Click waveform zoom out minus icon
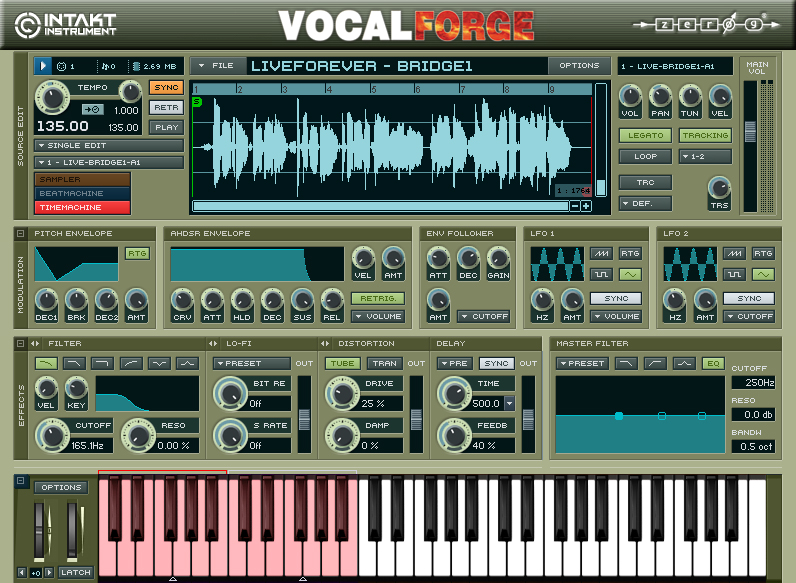The width and height of the screenshot is (796, 583). [x=575, y=206]
